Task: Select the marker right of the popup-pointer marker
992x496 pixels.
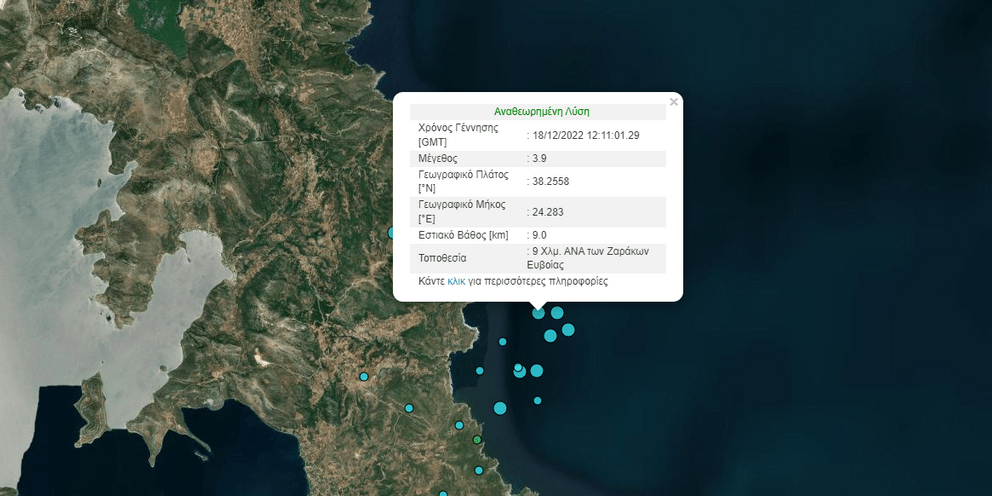Action: 557,313
